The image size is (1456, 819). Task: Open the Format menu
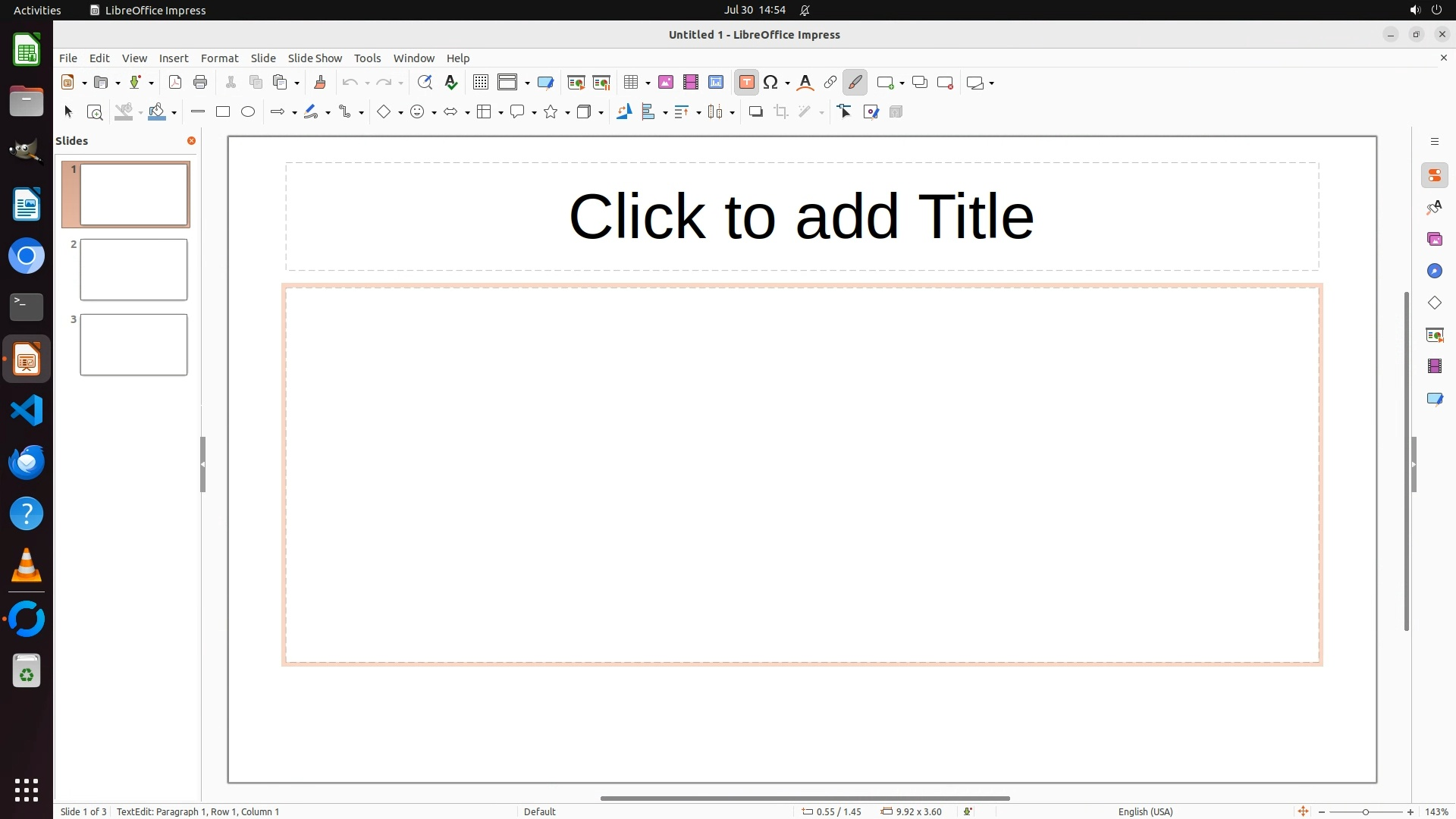pyautogui.click(x=219, y=58)
